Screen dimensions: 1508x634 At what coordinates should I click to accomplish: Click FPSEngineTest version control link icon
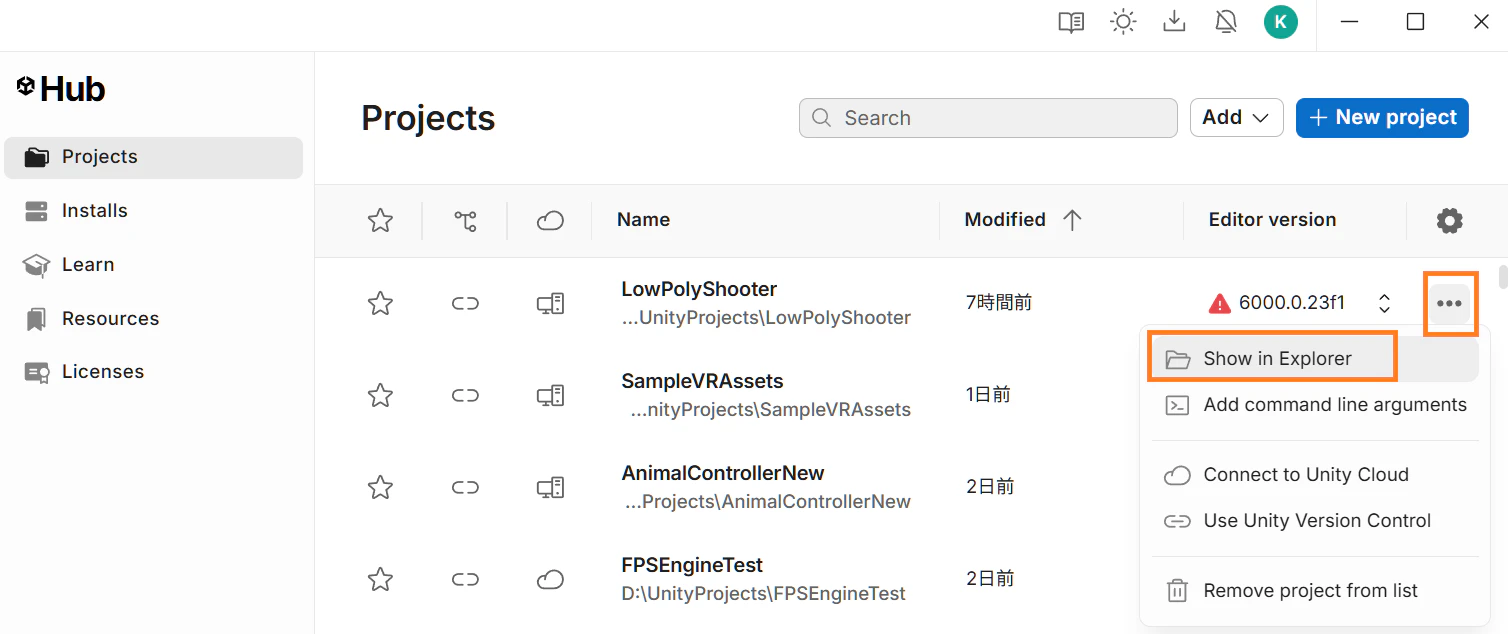coord(465,579)
